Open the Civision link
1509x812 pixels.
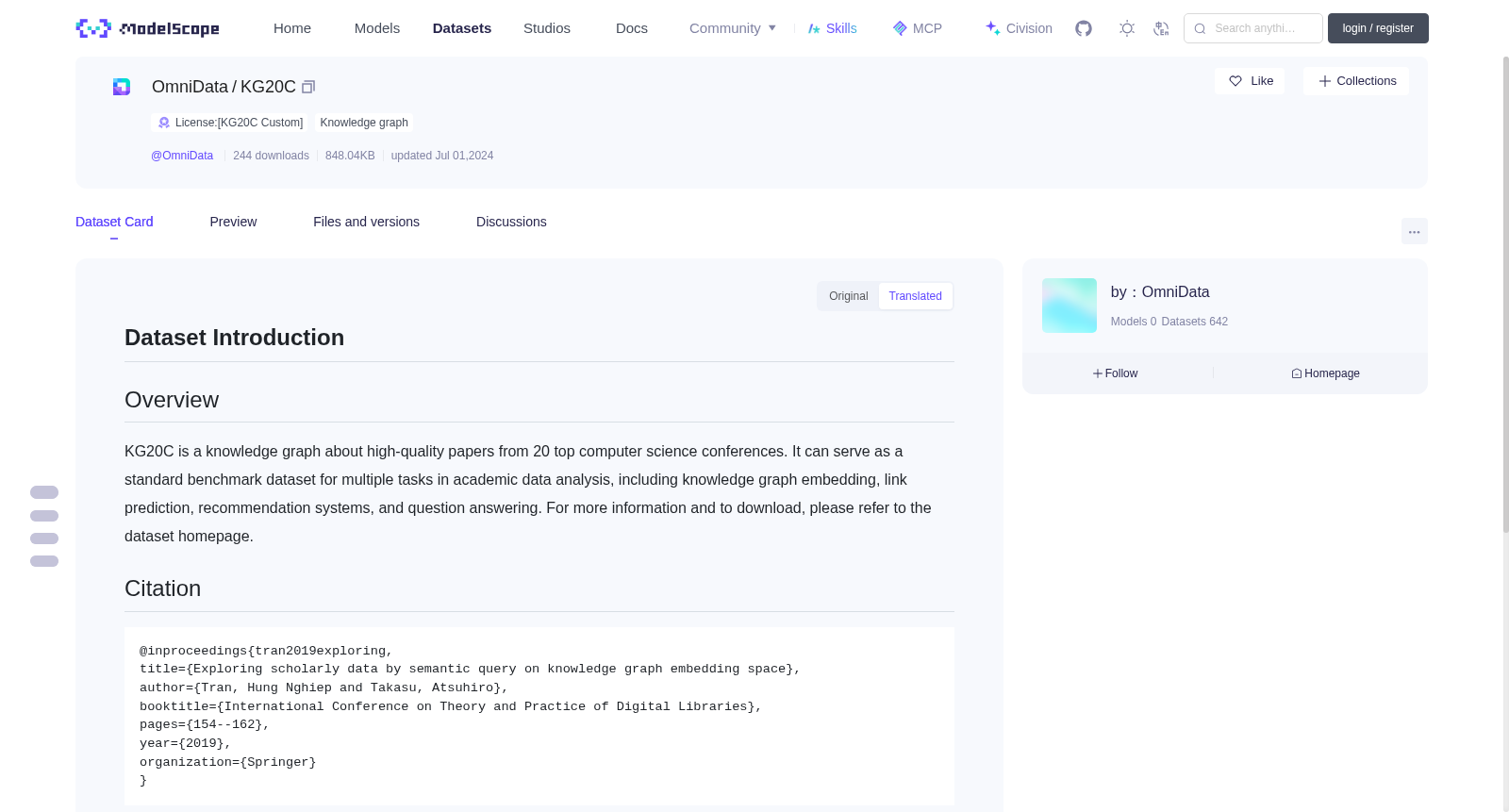(1019, 28)
